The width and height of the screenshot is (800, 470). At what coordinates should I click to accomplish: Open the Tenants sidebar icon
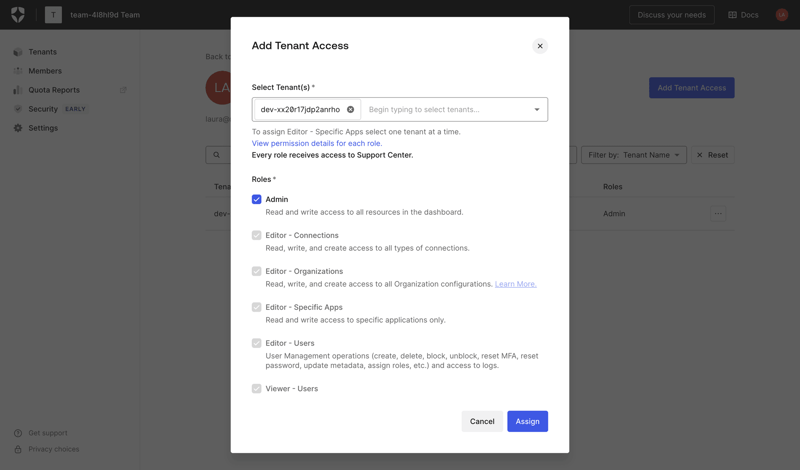(x=18, y=52)
